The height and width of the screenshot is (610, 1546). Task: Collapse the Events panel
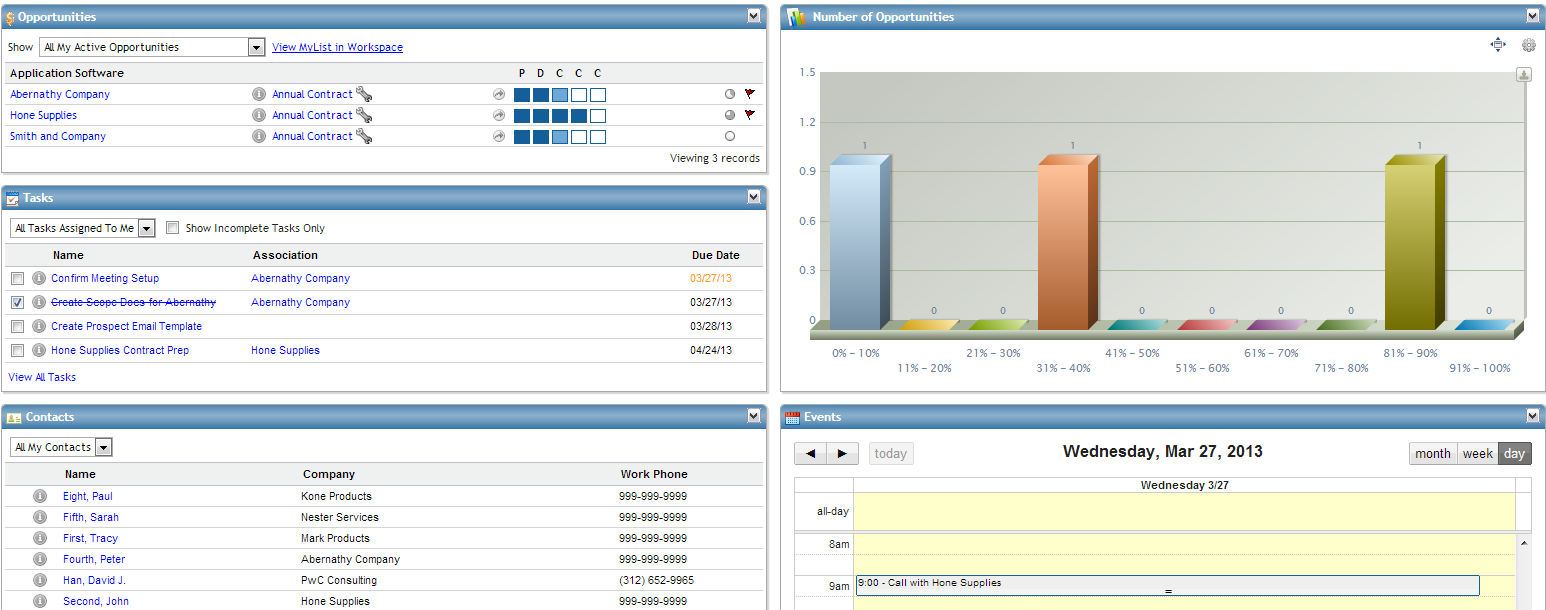tap(1533, 416)
